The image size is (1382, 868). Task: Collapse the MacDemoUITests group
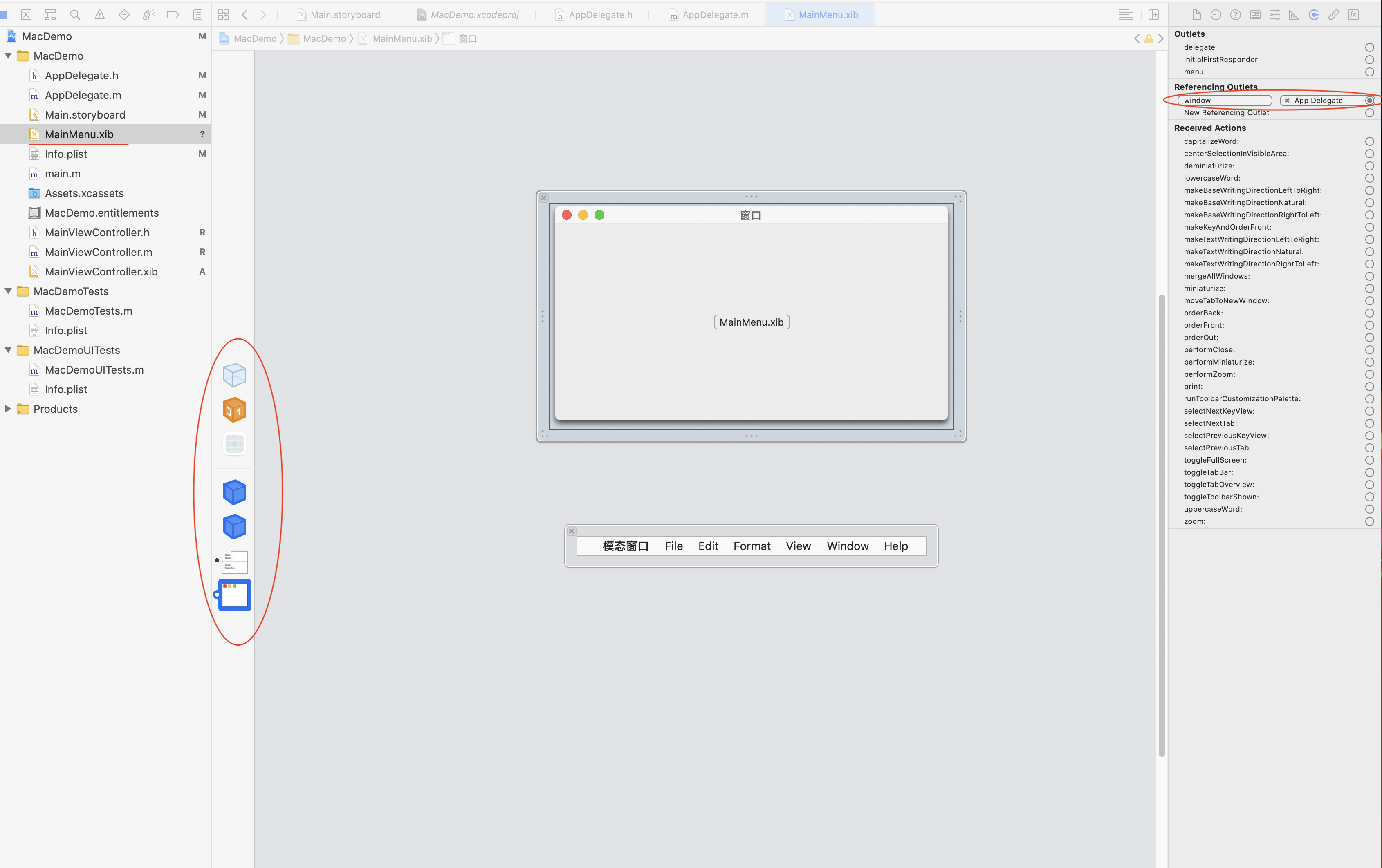pyautogui.click(x=8, y=350)
